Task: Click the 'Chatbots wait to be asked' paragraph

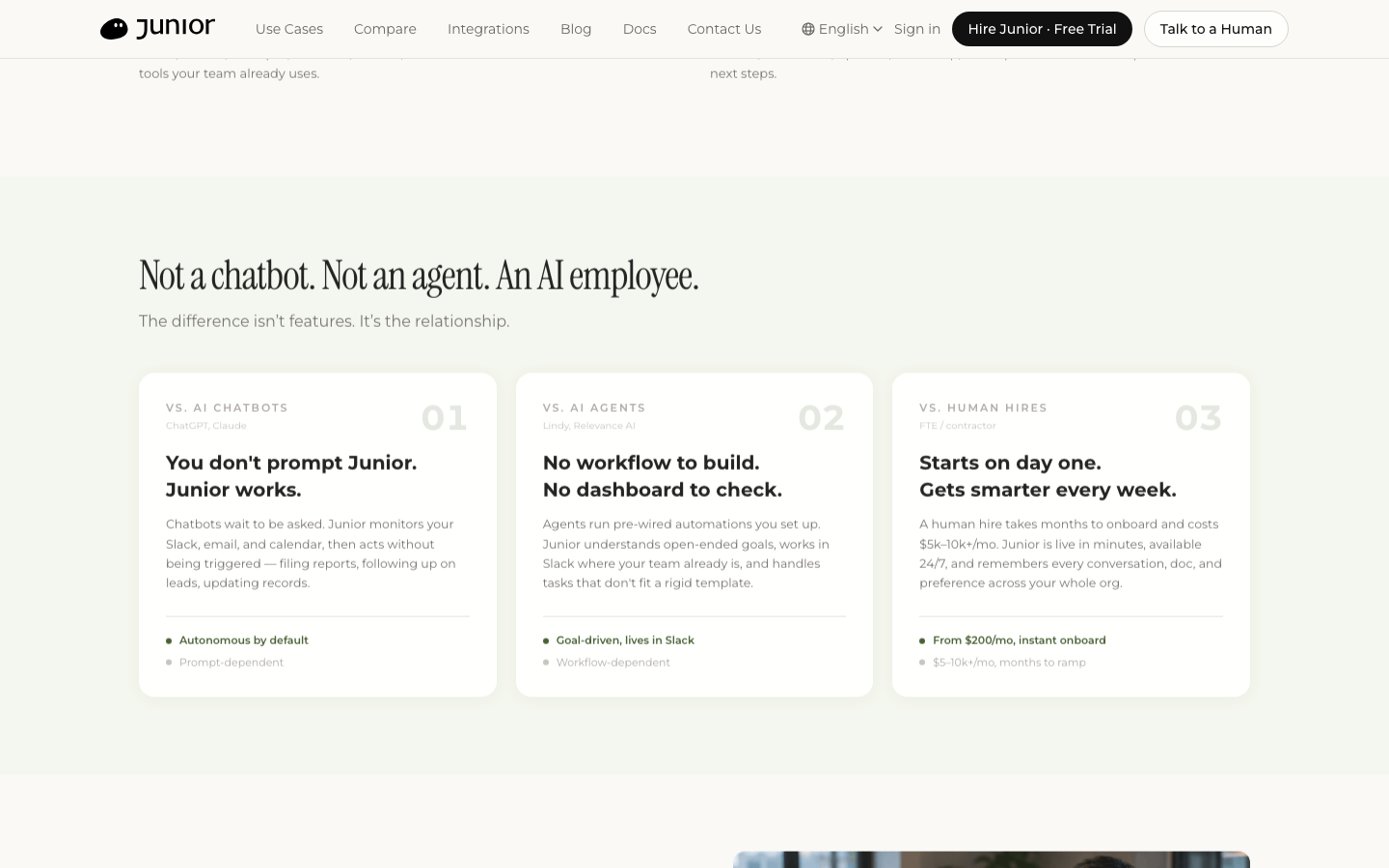Action: 311,554
